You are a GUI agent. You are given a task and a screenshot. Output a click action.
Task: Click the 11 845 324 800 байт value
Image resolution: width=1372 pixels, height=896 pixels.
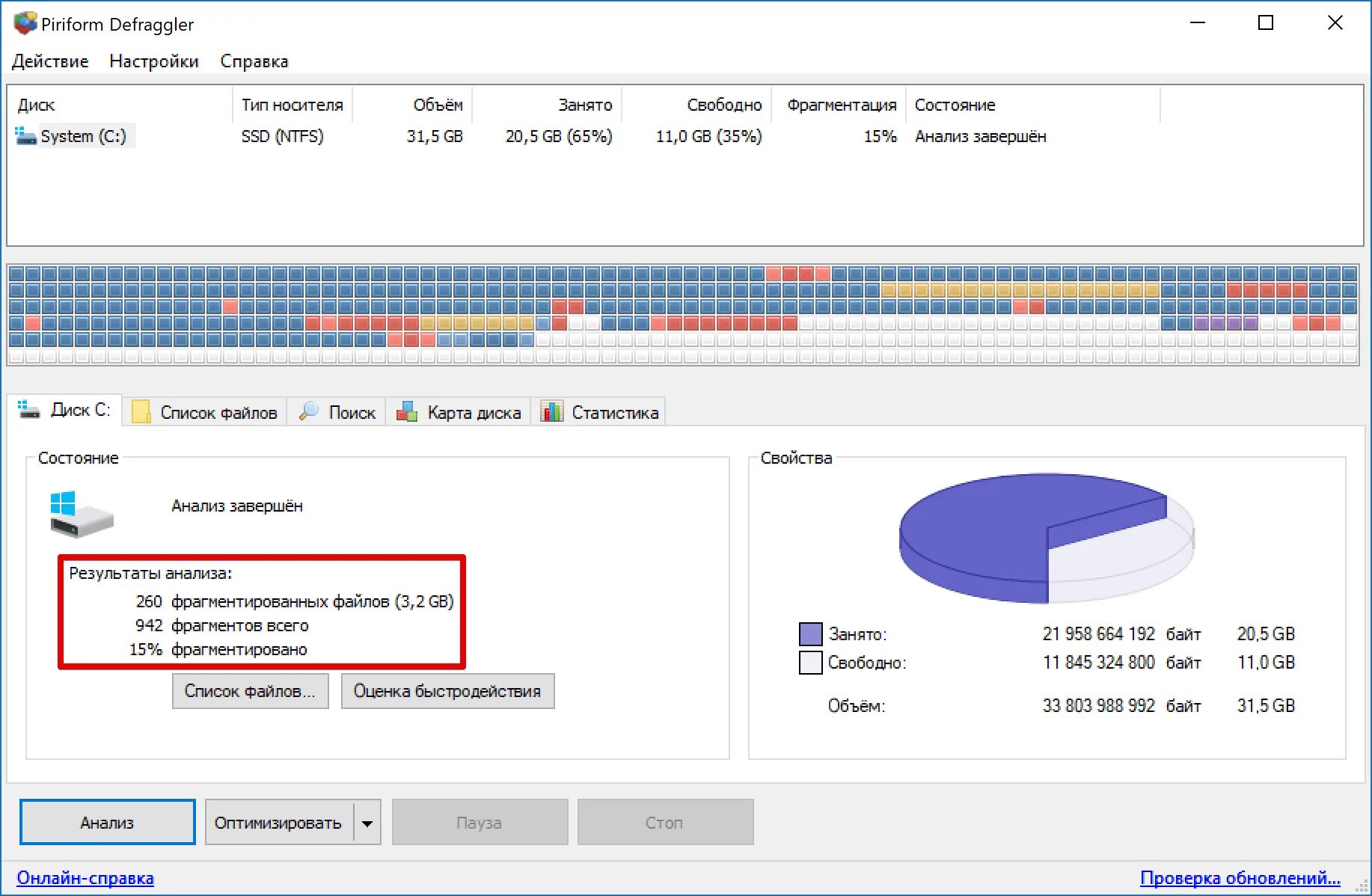coord(1121,663)
